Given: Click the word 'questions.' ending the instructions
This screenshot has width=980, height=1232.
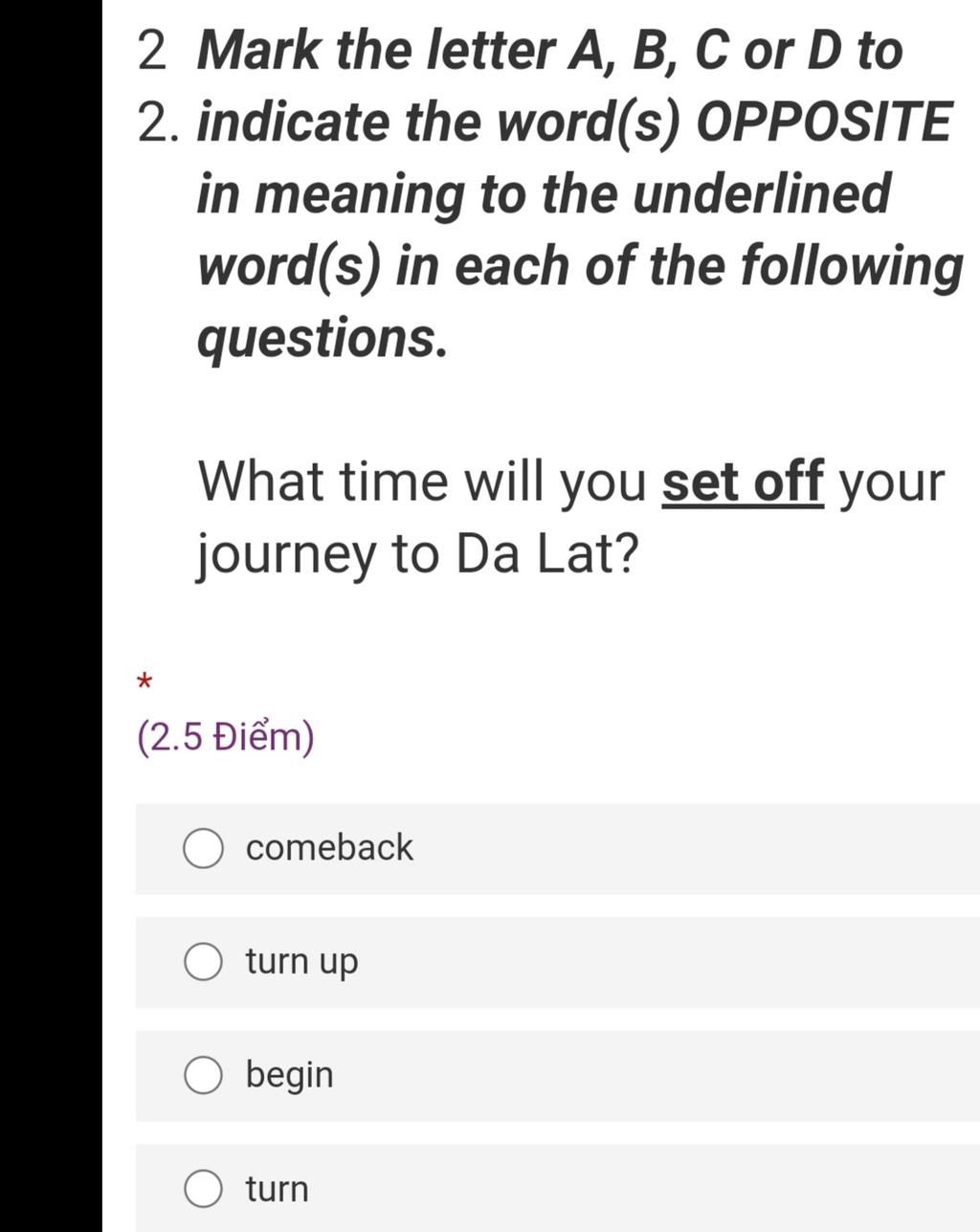Looking at the screenshot, I should pyautogui.click(x=322, y=338).
